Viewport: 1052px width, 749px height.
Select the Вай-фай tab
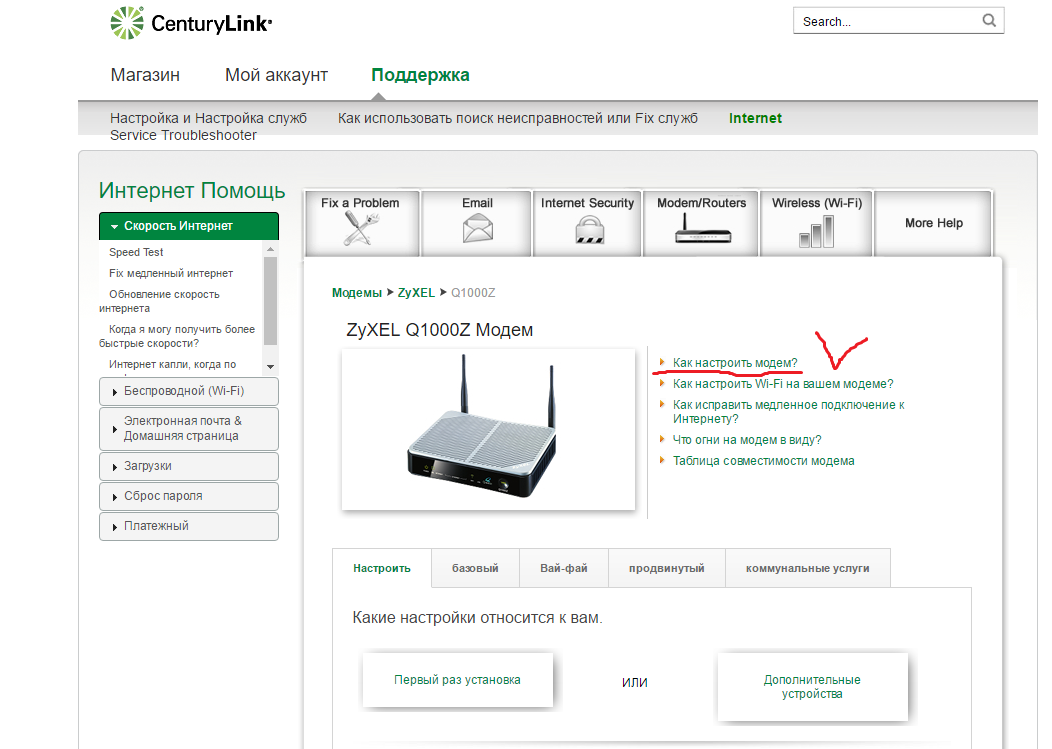click(564, 568)
